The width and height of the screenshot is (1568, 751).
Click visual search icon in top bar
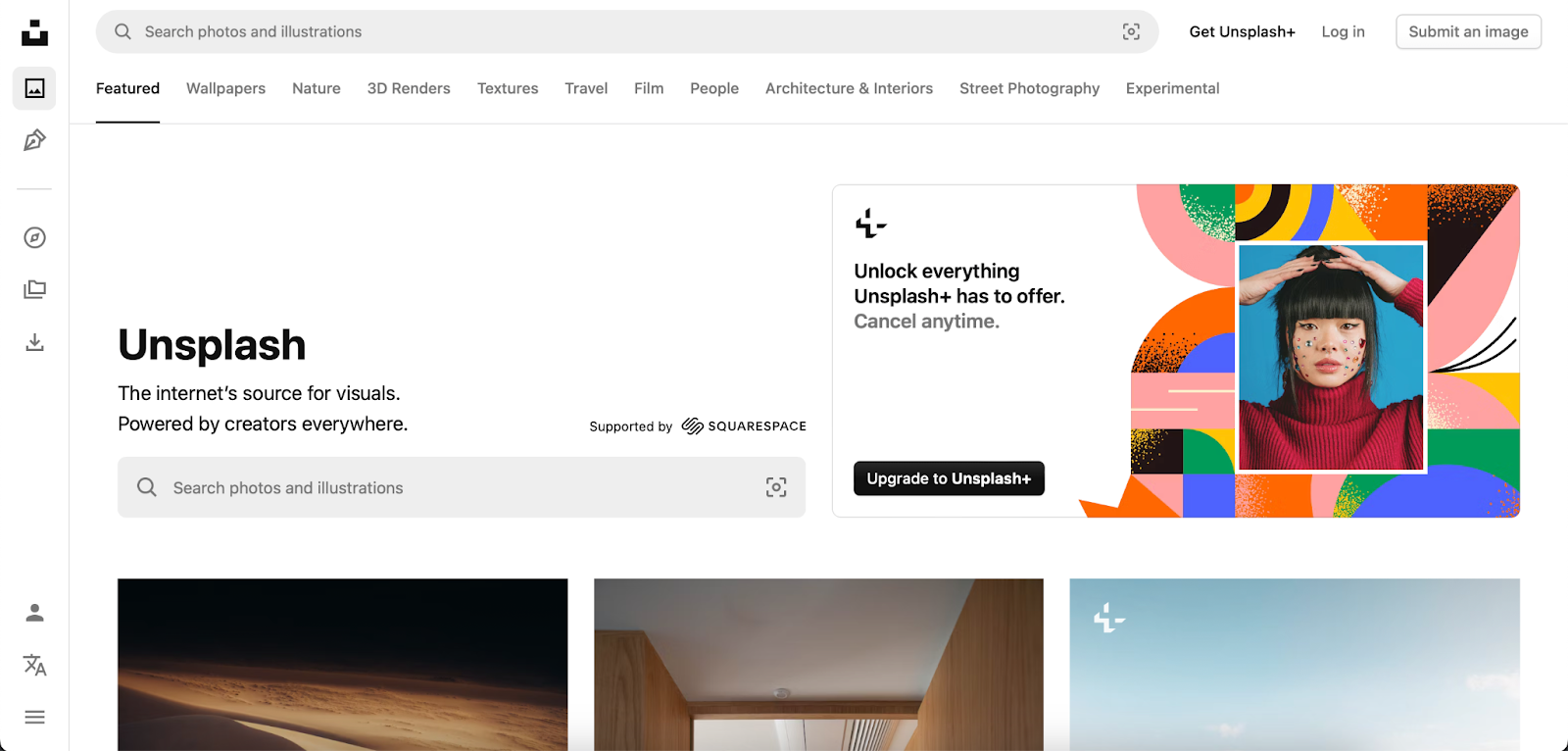pyautogui.click(x=1131, y=31)
